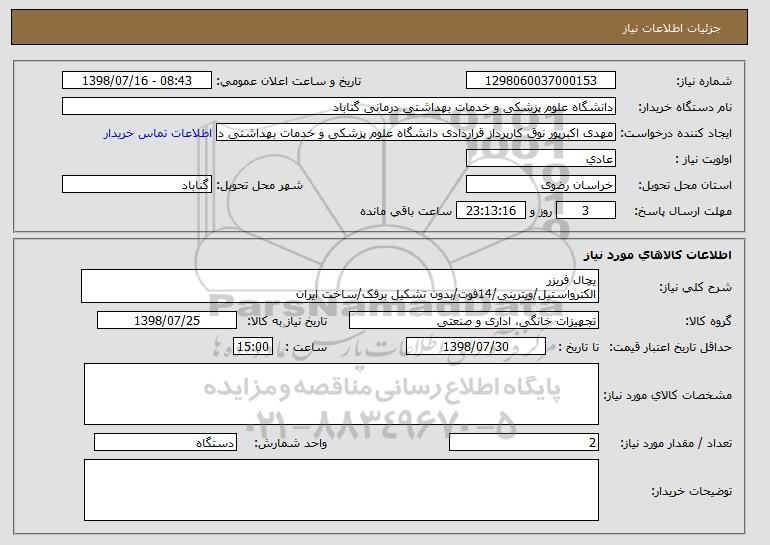The image size is (770, 545).
Task: Click the label نام دستگاه خریدار
Action: pos(685,108)
